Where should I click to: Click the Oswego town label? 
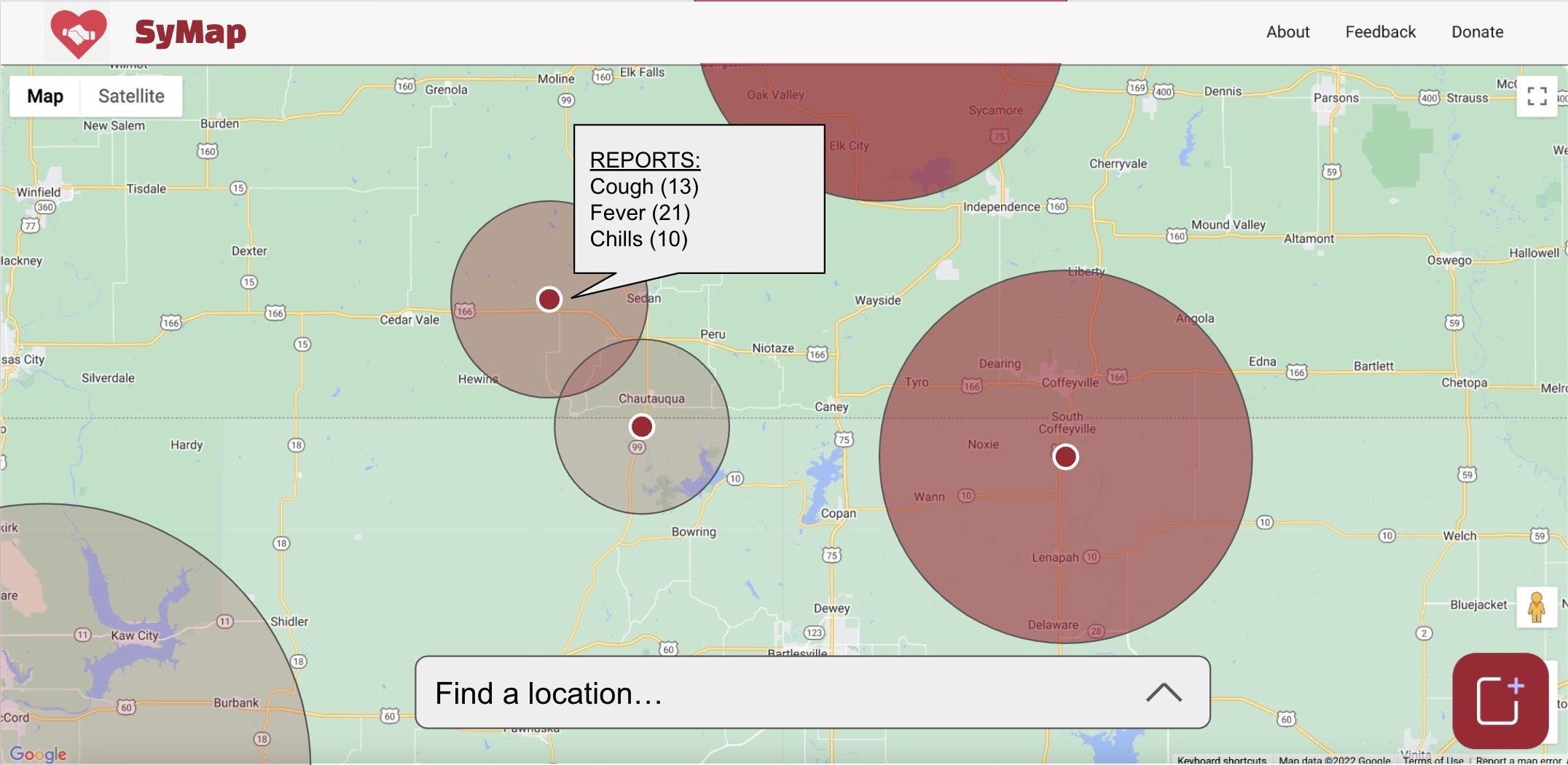(1449, 261)
